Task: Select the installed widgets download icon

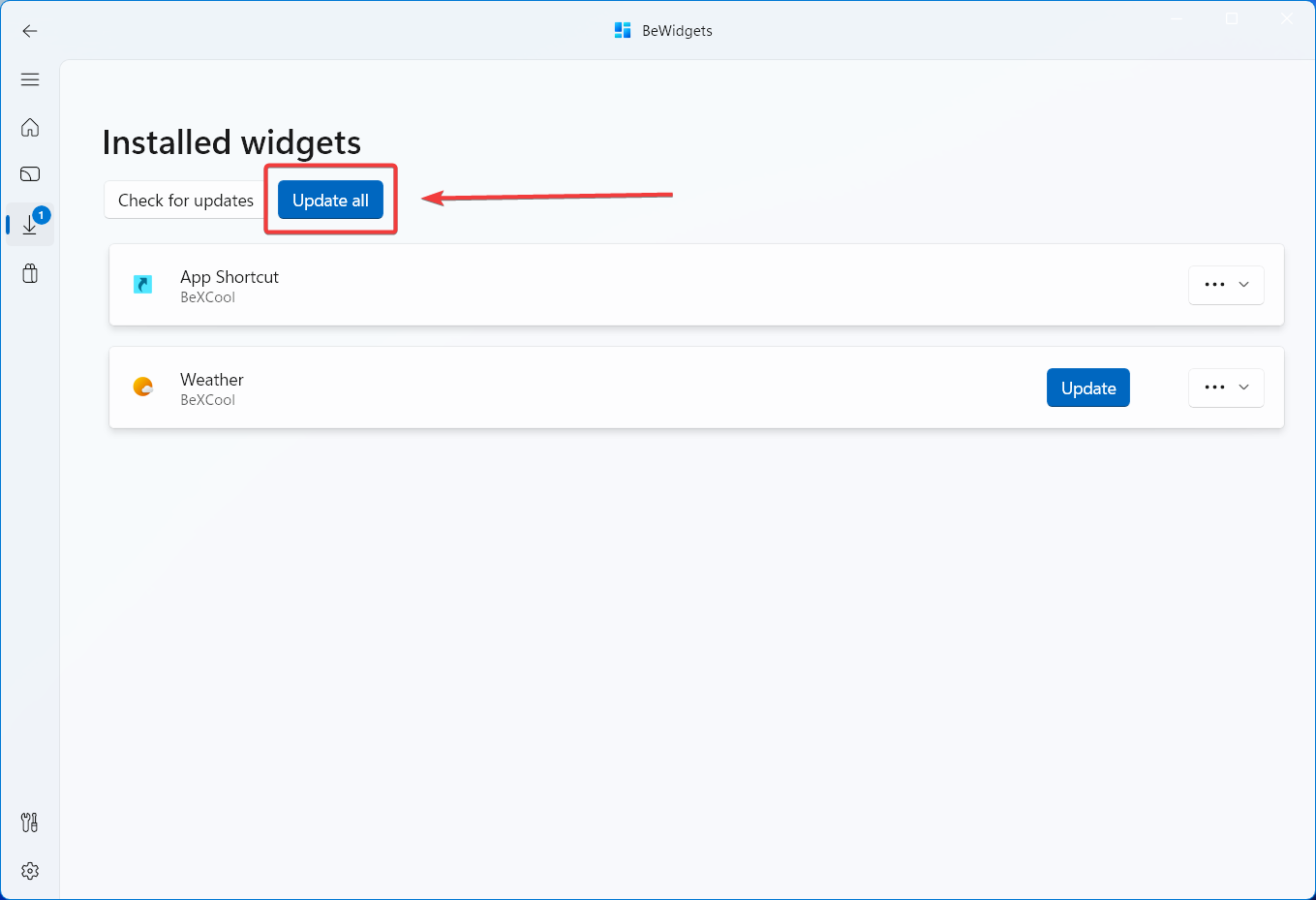Action: (x=30, y=225)
